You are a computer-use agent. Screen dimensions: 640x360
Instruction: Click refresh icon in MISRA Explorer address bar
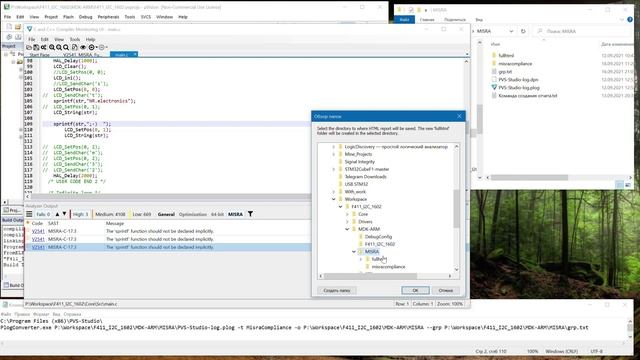523,31
